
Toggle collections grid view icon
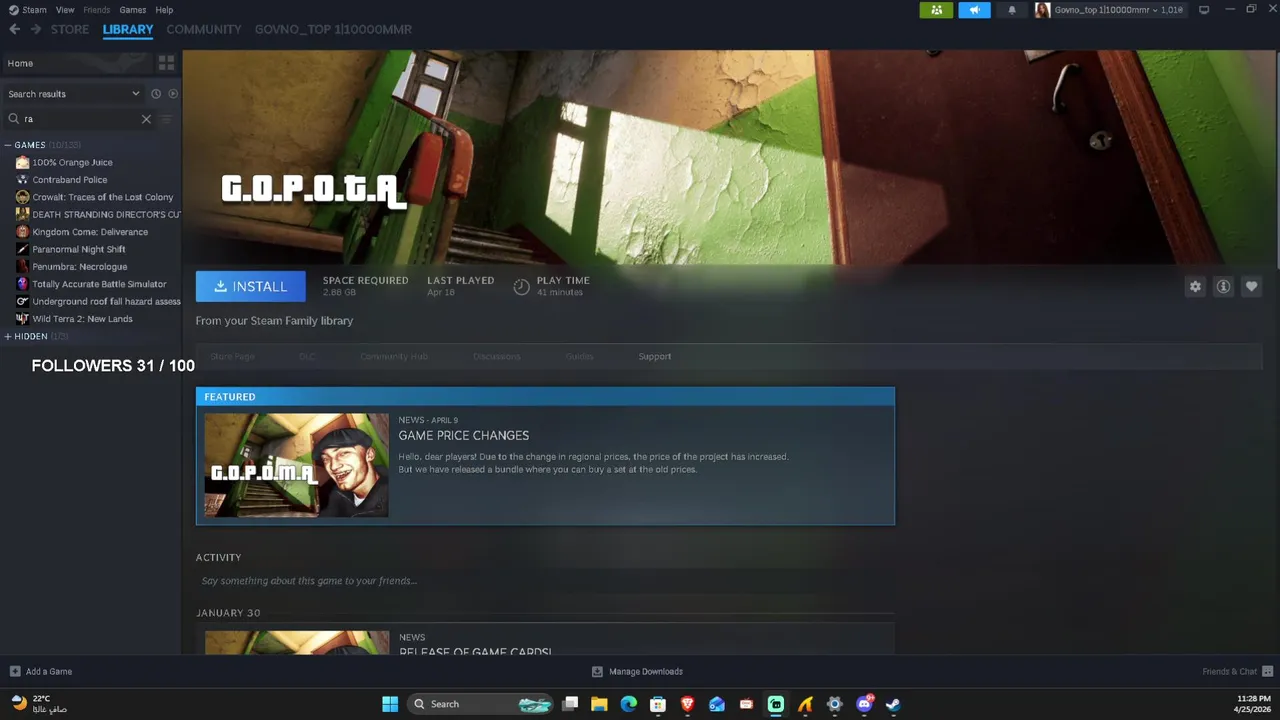point(166,63)
